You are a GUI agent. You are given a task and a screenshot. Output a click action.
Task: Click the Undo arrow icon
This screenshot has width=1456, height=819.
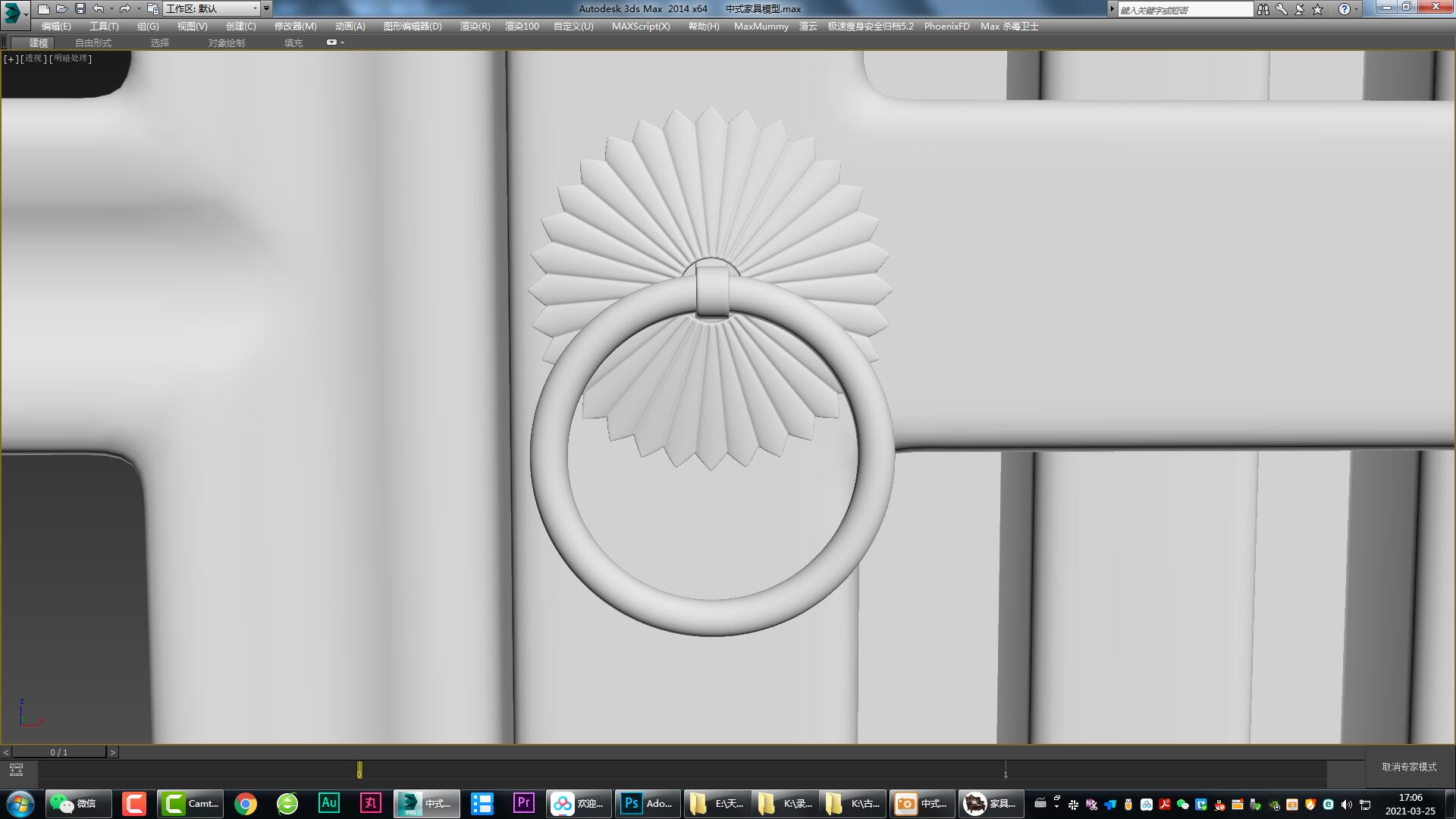pyautogui.click(x=99, y=9)
